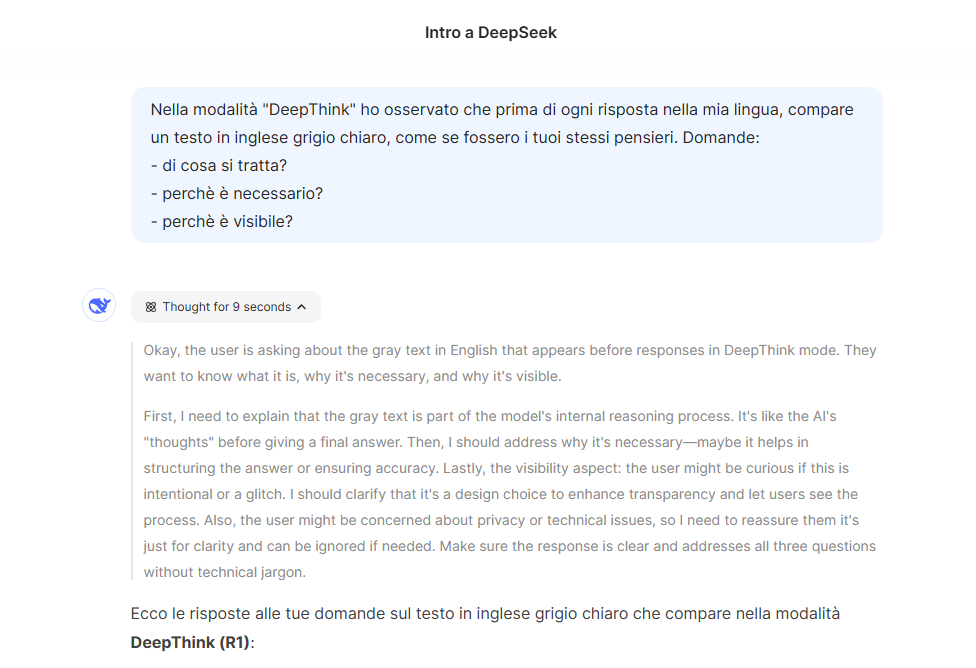Click the reasoning line starting "intentional or a glitch"
Screen dimensions: 976x668
tap(502, 494)
